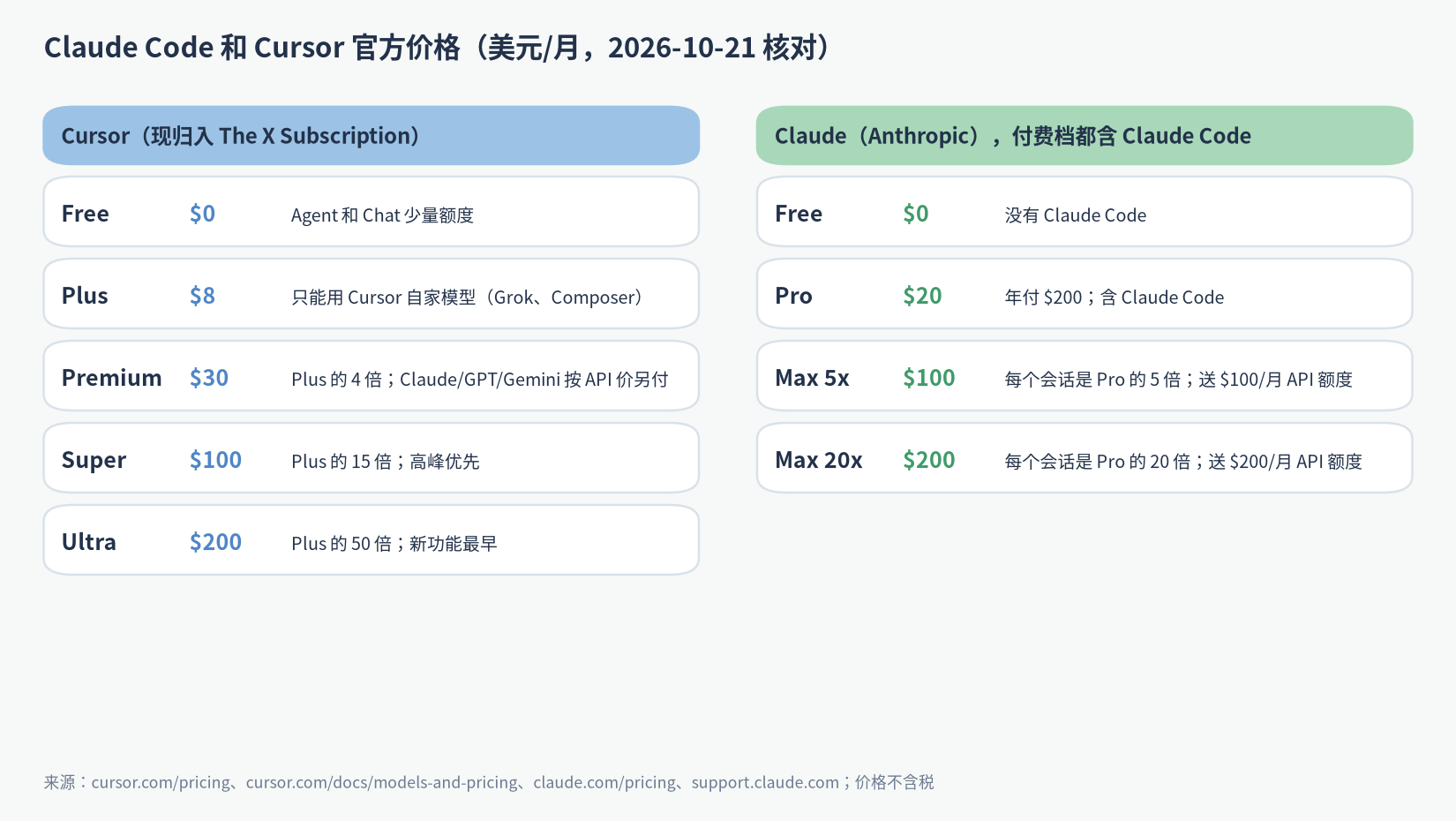Image resolution: width=1456 pixels, height=821 pixels.
Task: Click the $20 Pro price
Action: click(x=922, y=296)
